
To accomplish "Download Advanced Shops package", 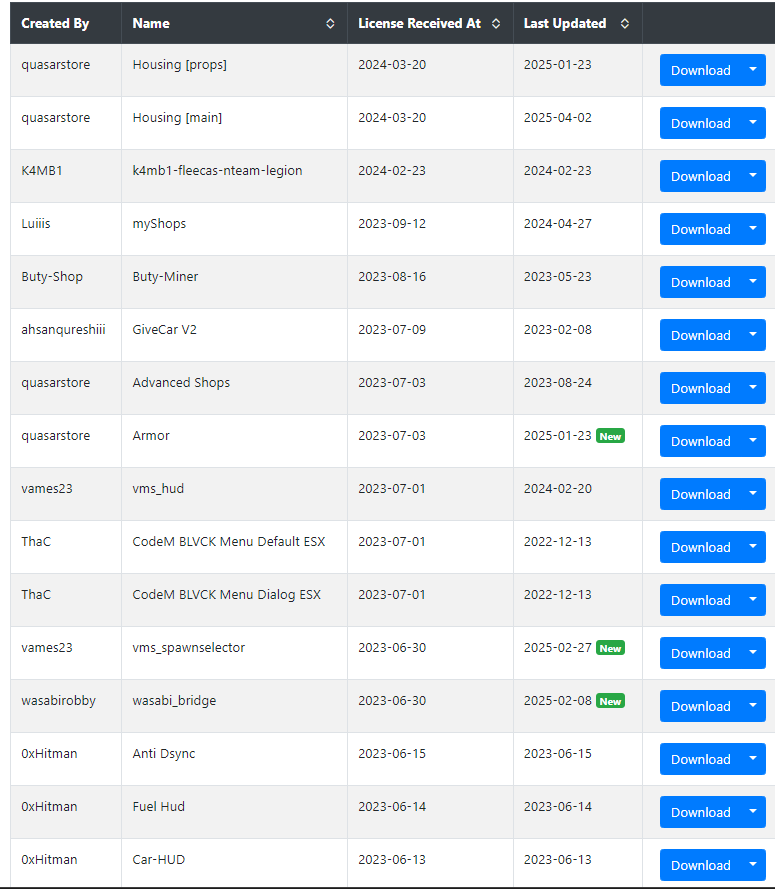I will click(x=701, y=388).
